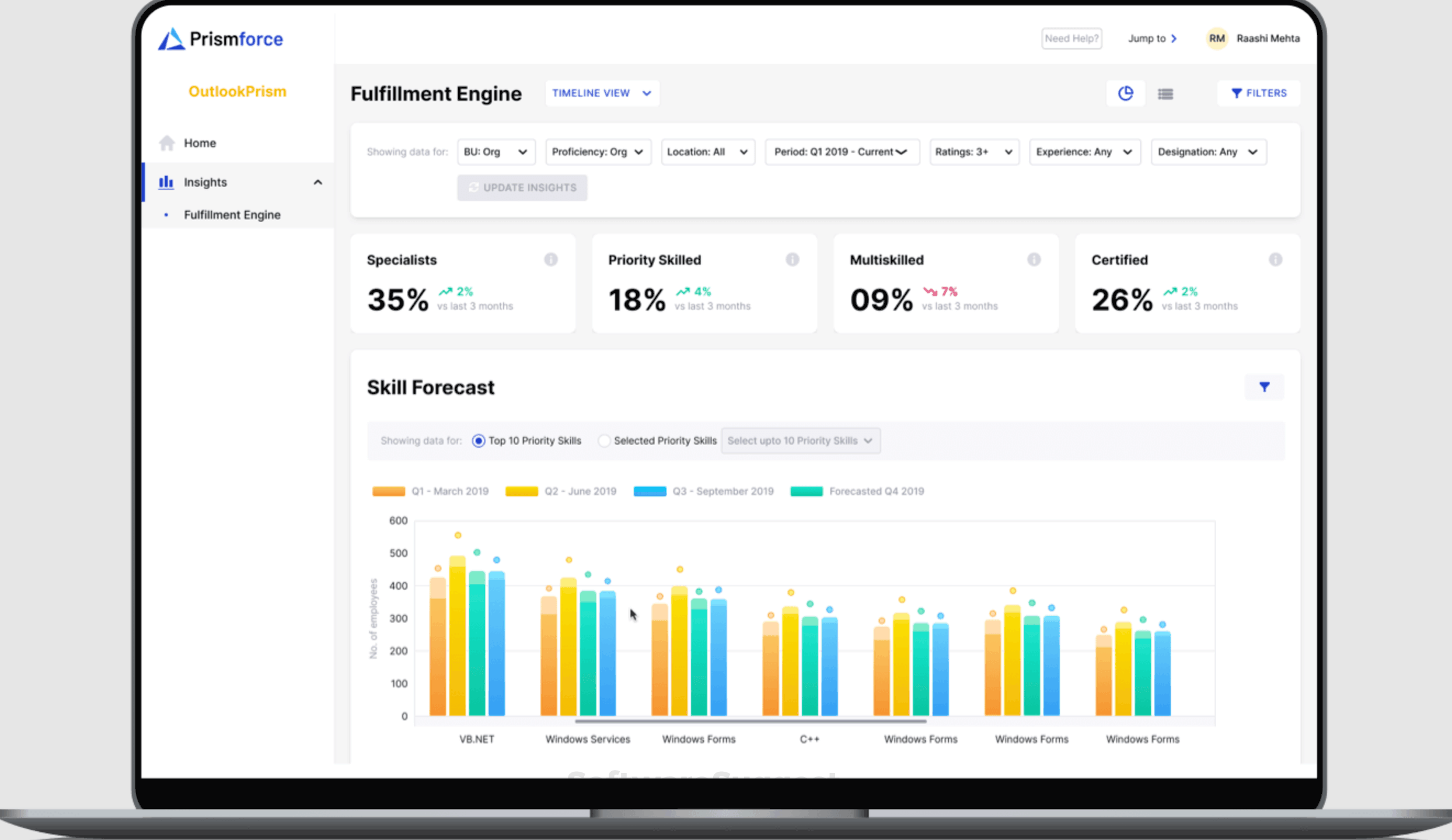Click the RM user avatar
The width and height of the screenshot is (1452, 840).
(1216, 38)
